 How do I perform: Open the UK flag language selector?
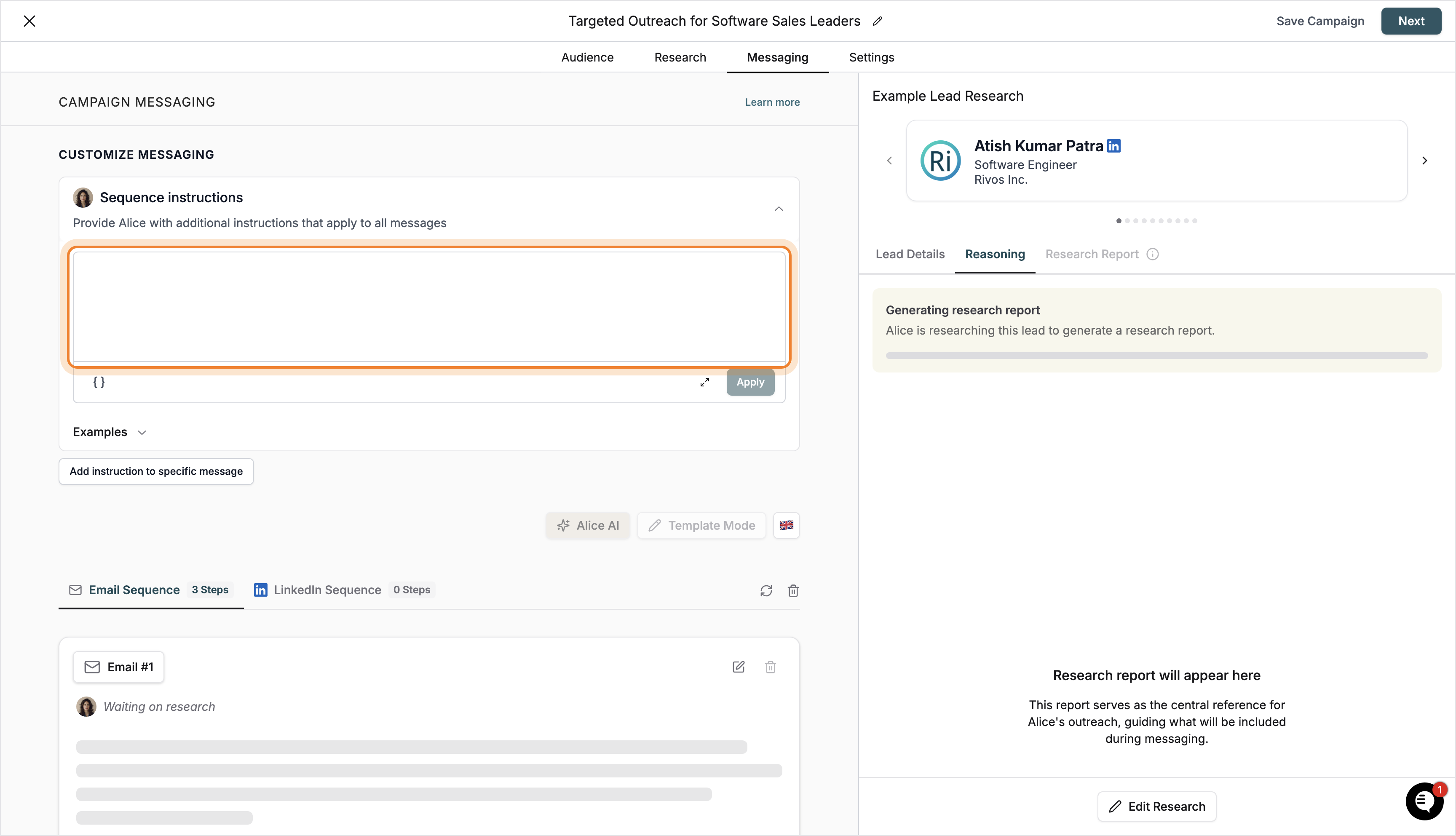[x=786, y=525]
